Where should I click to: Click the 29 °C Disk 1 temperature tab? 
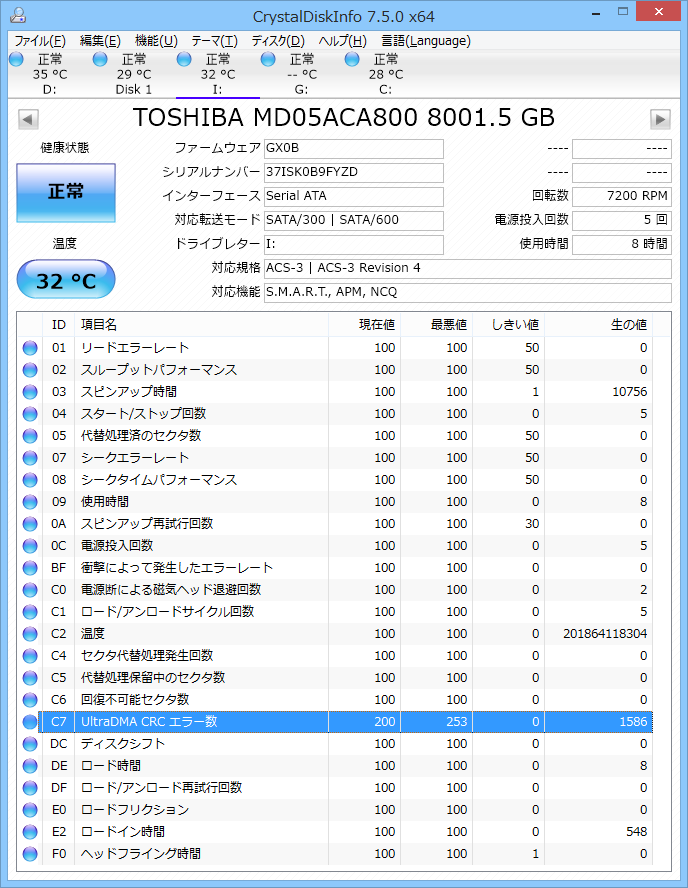[134, 74]
